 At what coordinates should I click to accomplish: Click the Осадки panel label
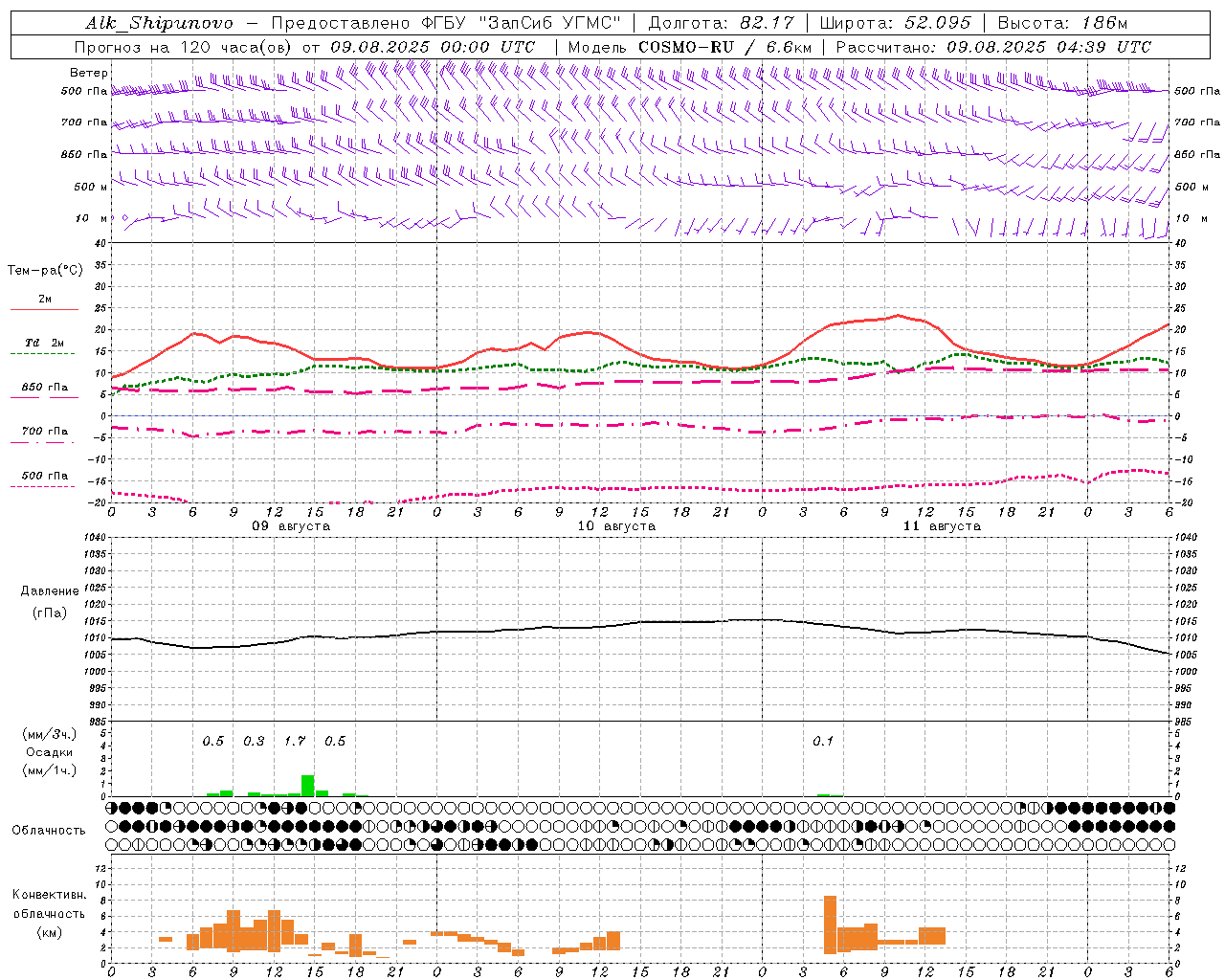(49, 752)
